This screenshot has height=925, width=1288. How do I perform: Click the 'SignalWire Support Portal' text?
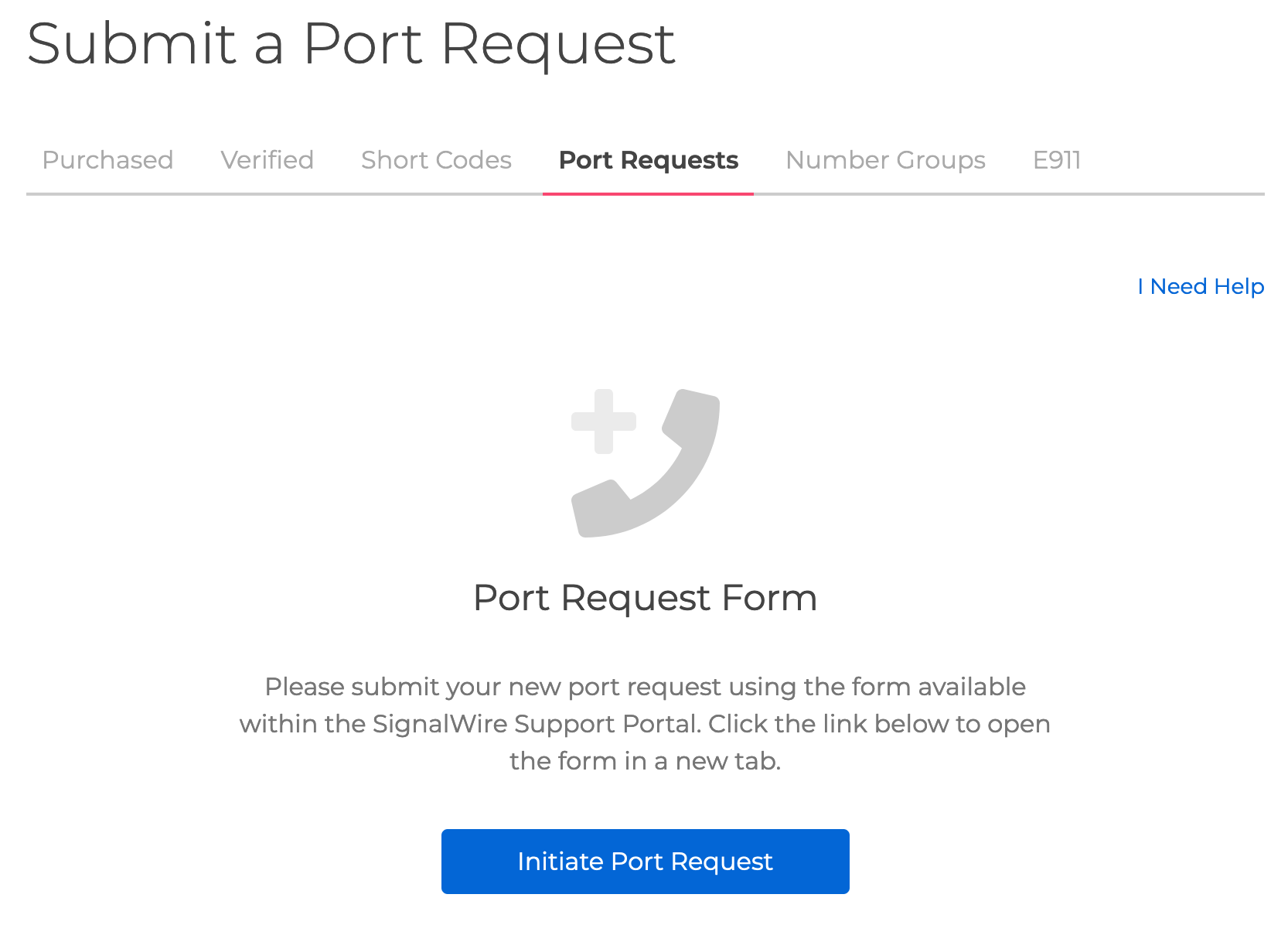536,724
